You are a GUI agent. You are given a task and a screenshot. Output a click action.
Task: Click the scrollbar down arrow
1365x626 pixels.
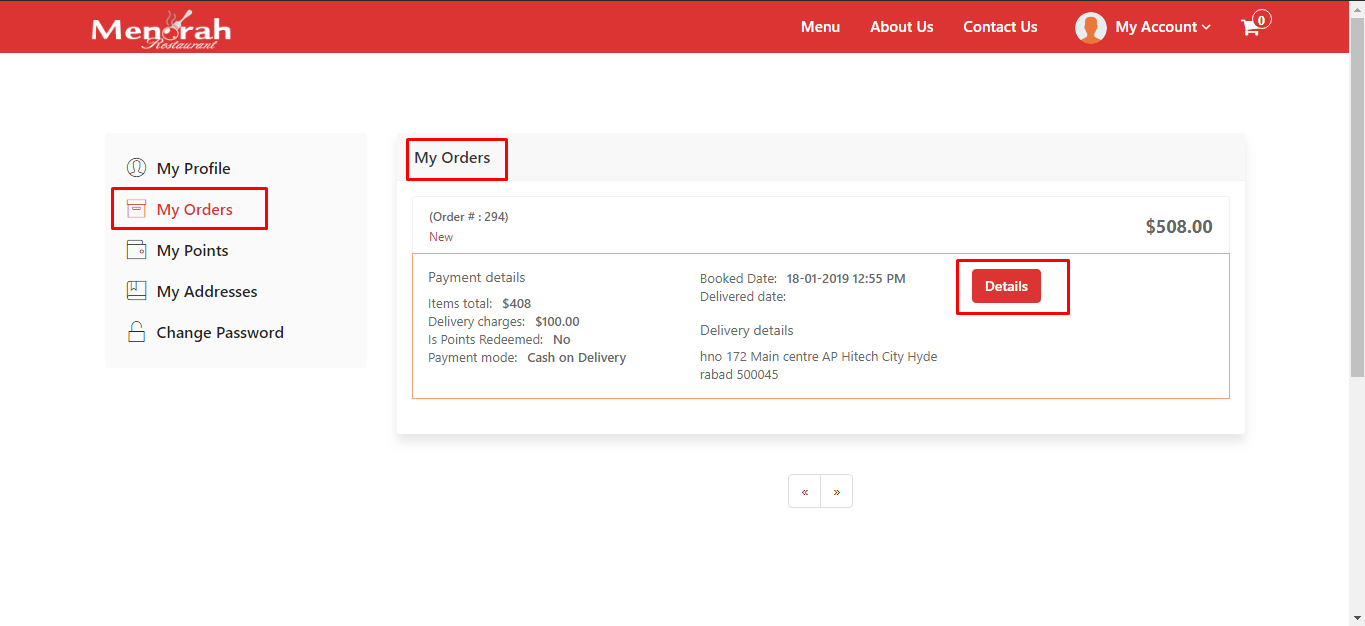click(1357, 618)
